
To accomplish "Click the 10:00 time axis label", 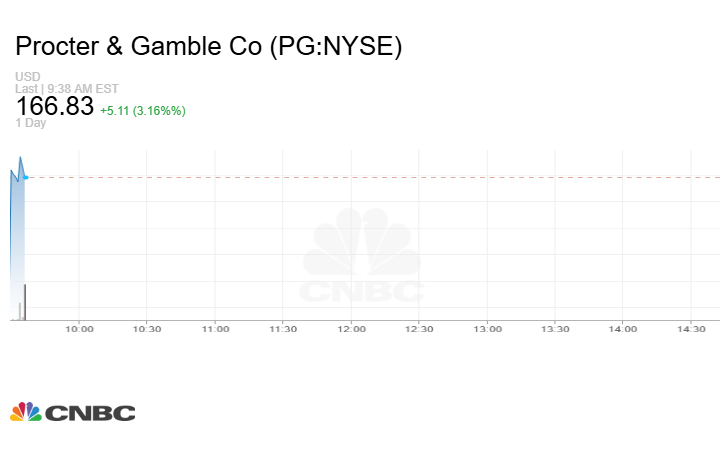I will (x=79, y=329).
